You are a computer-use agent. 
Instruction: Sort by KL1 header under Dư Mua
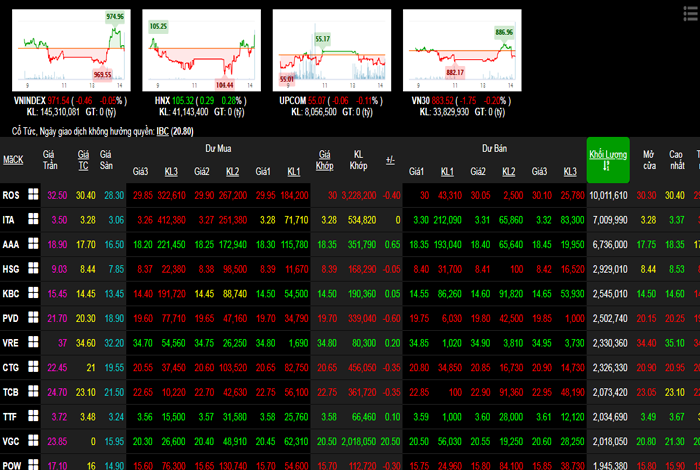click(294, 171)
